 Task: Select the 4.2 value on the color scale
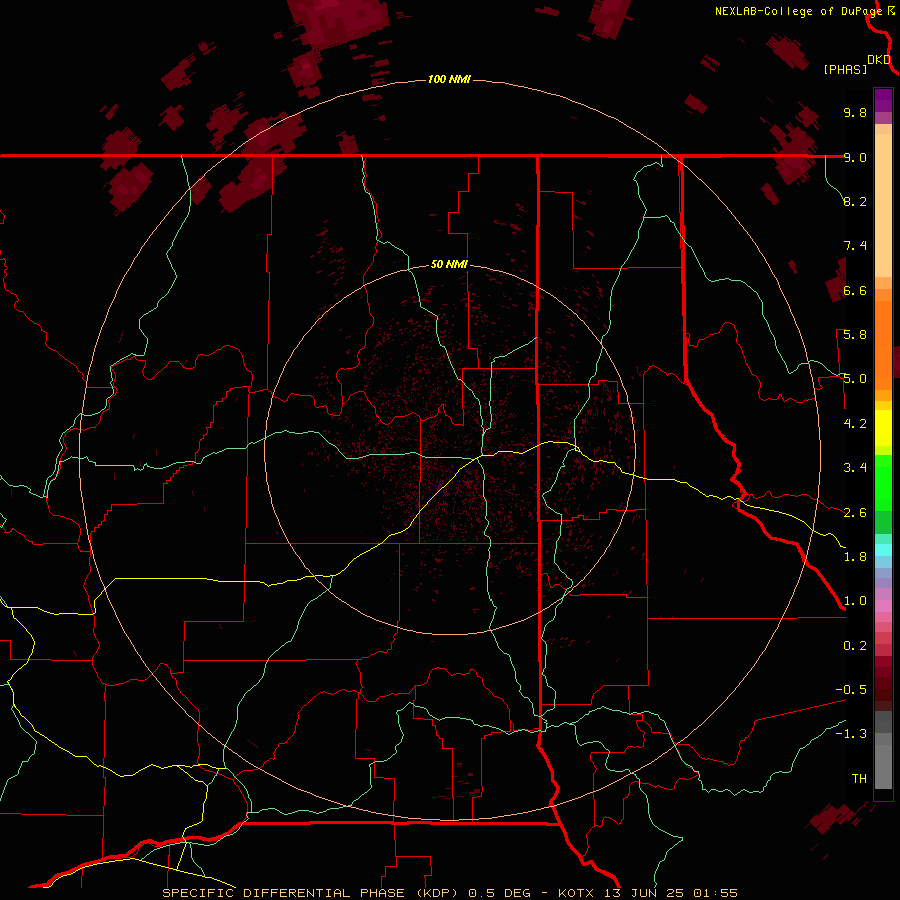coord(855,424)
